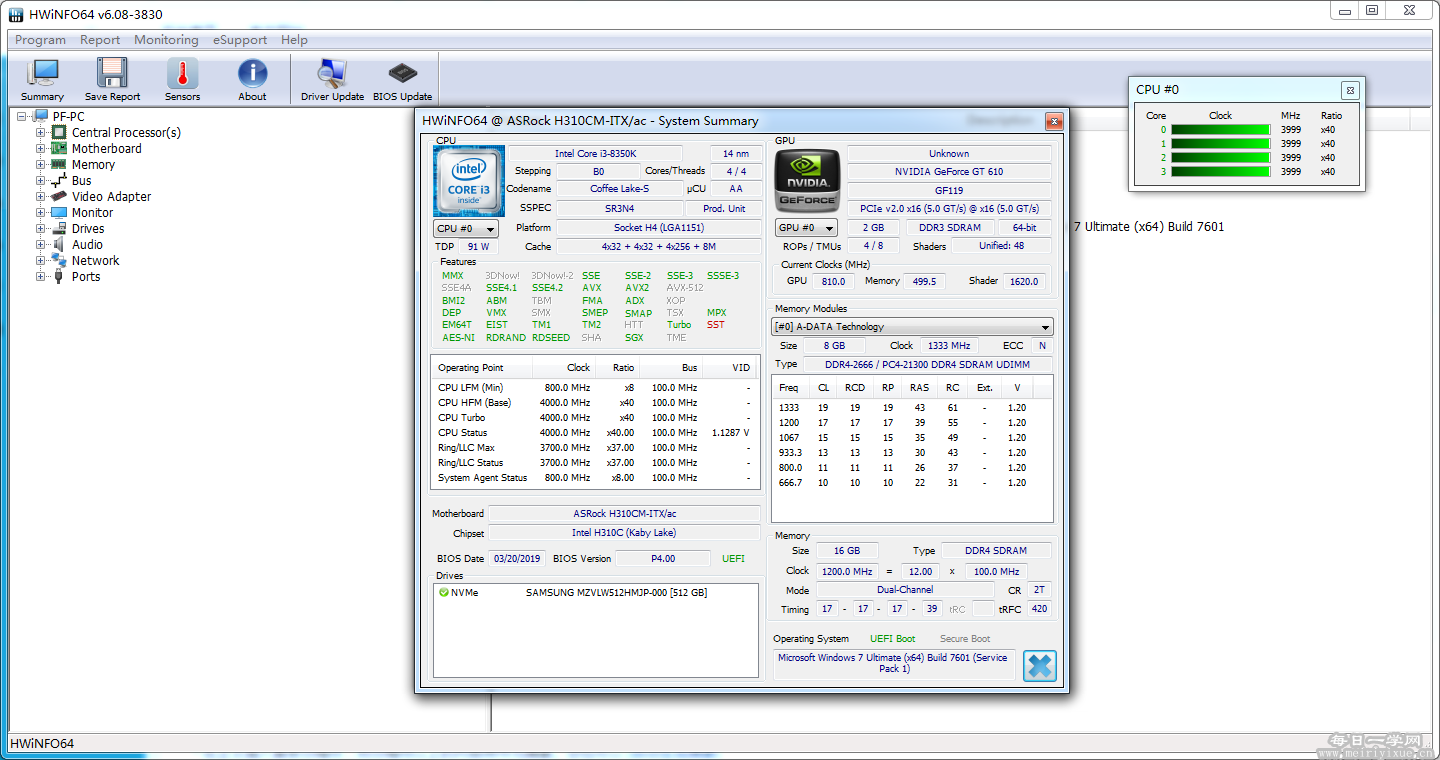Viewport: 1440px width, 760px height.
Task: Click the Intel Core i3 logo
Action: [468, 181]
